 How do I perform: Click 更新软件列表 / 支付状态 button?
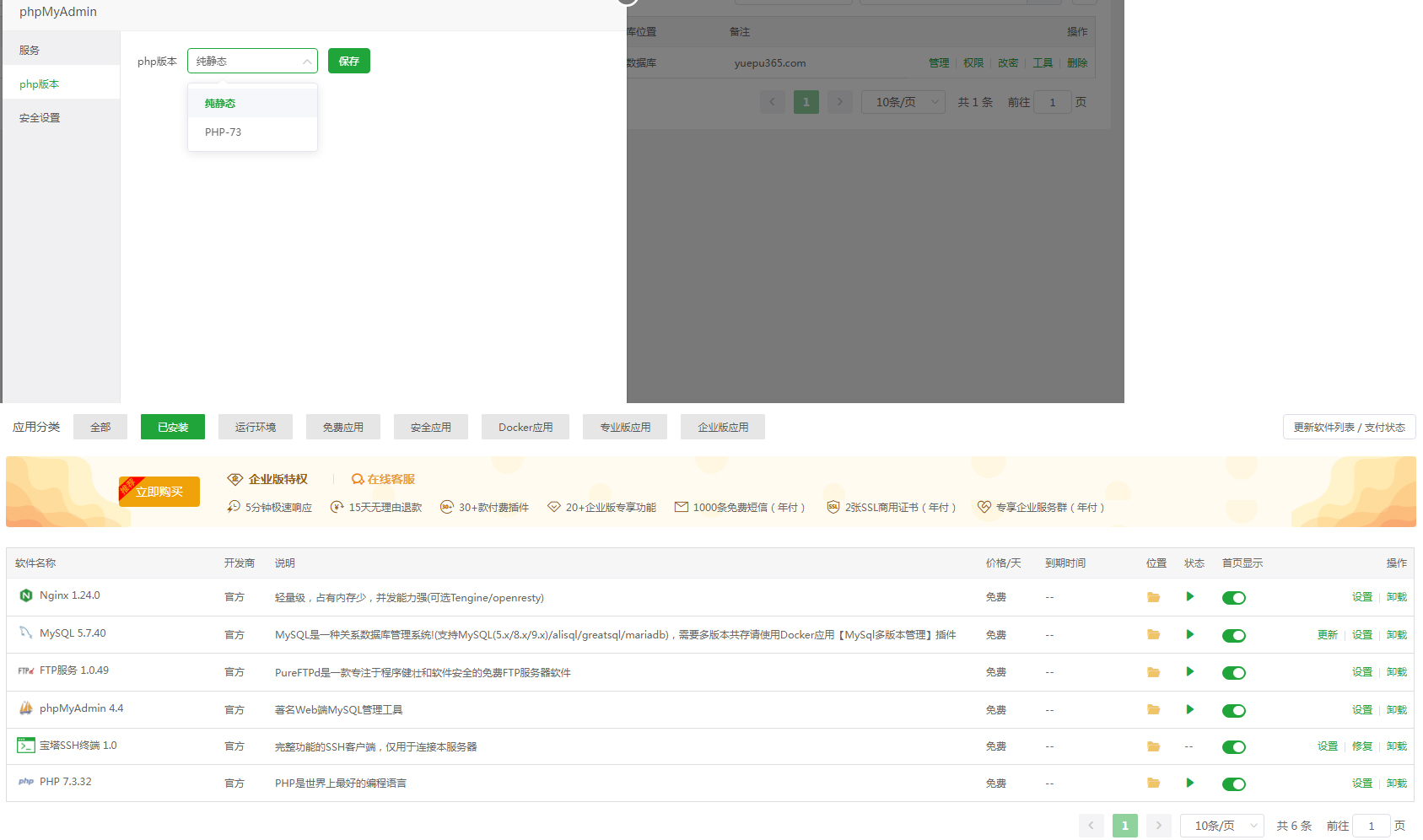(x=1350, y=427)
